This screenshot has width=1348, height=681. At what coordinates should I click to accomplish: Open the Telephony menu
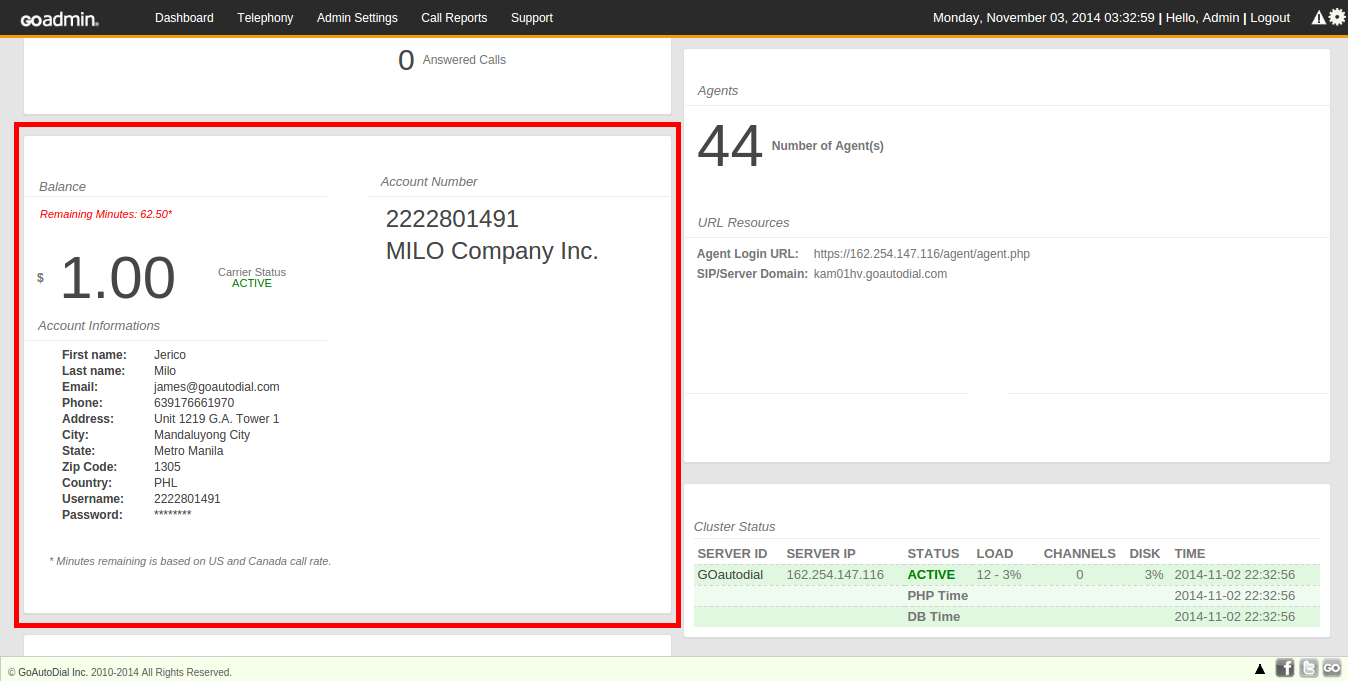click(265, 18)
